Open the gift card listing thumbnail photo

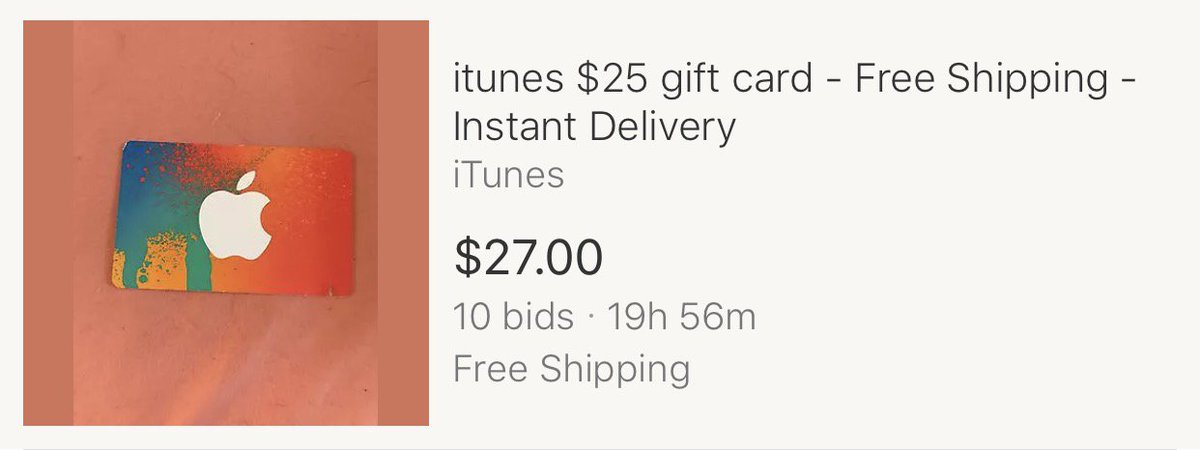226,223
